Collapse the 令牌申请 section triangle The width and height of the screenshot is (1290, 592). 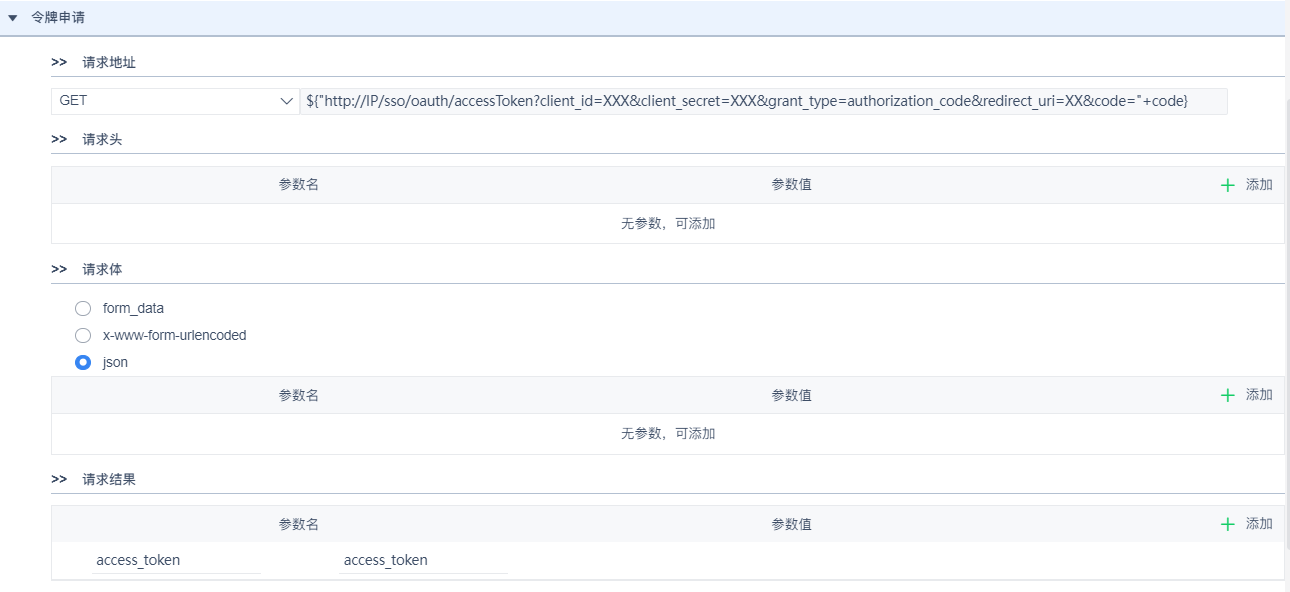click(13, 18)
